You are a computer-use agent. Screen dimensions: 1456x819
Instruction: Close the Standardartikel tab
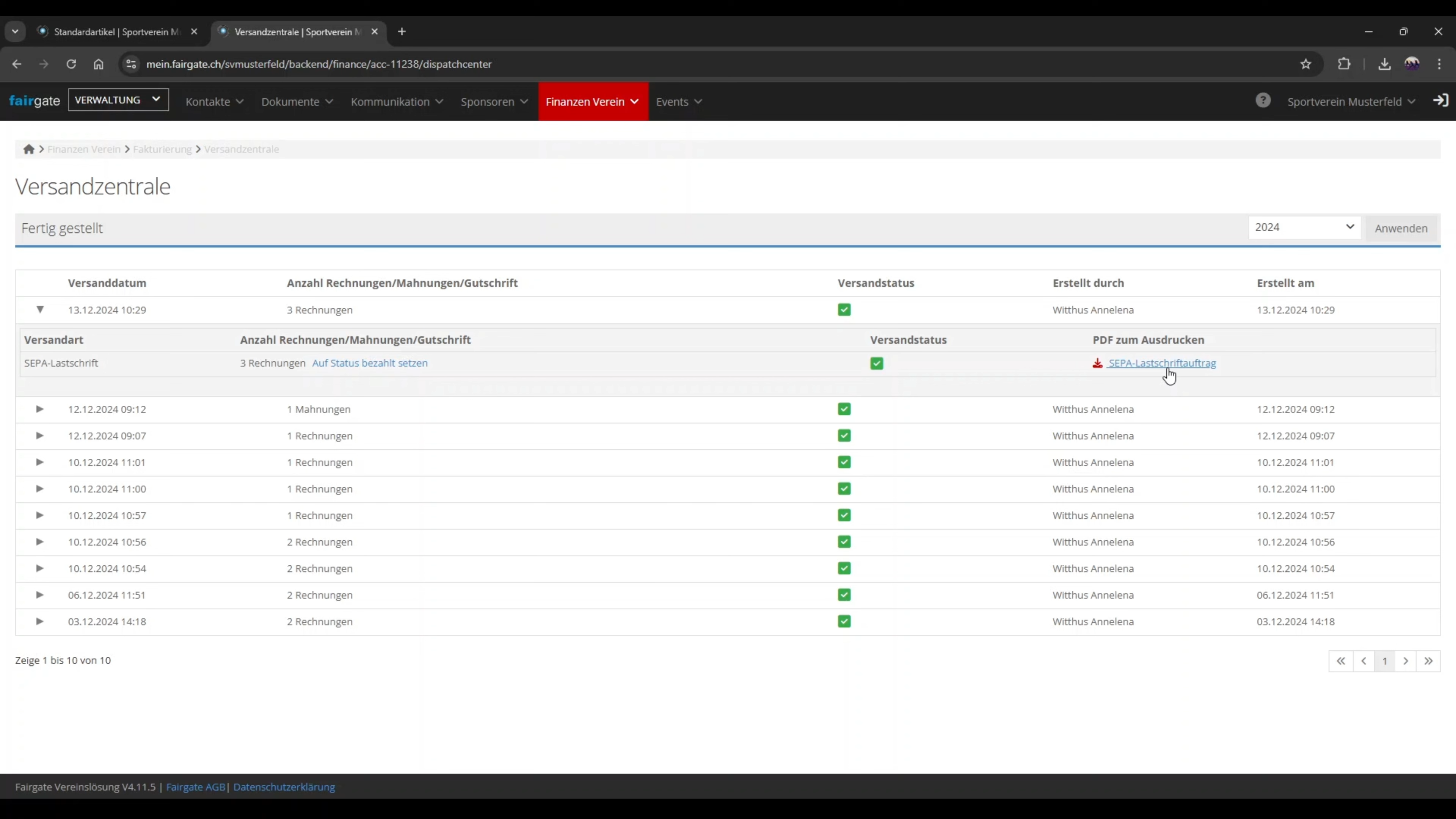[194, 31]
